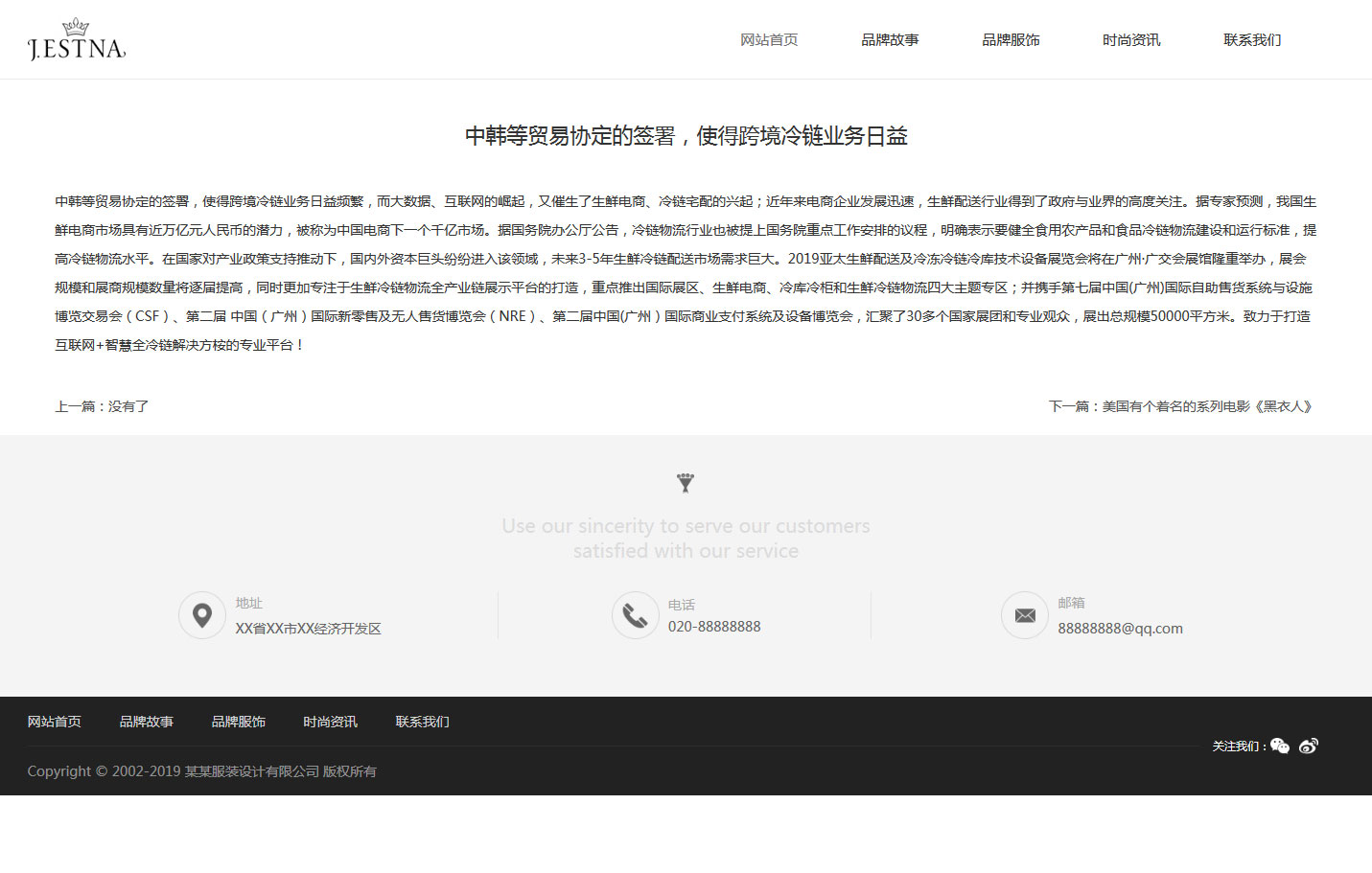Screen dimensions: 1372x873
Task: Click footer link 网站首页
Action: coord(55,722)
